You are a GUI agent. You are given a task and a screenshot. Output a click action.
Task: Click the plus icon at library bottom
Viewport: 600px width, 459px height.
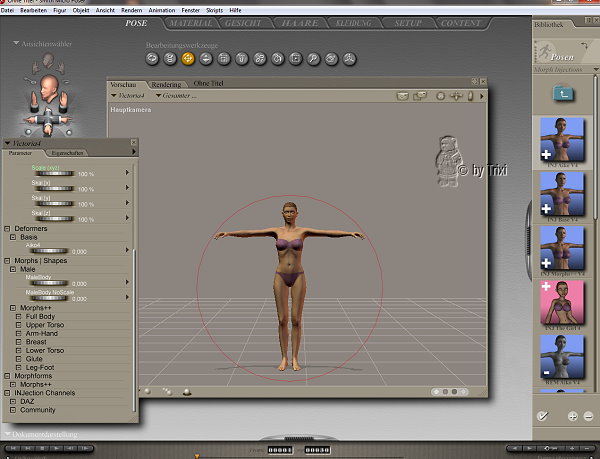tap(573, 415)
